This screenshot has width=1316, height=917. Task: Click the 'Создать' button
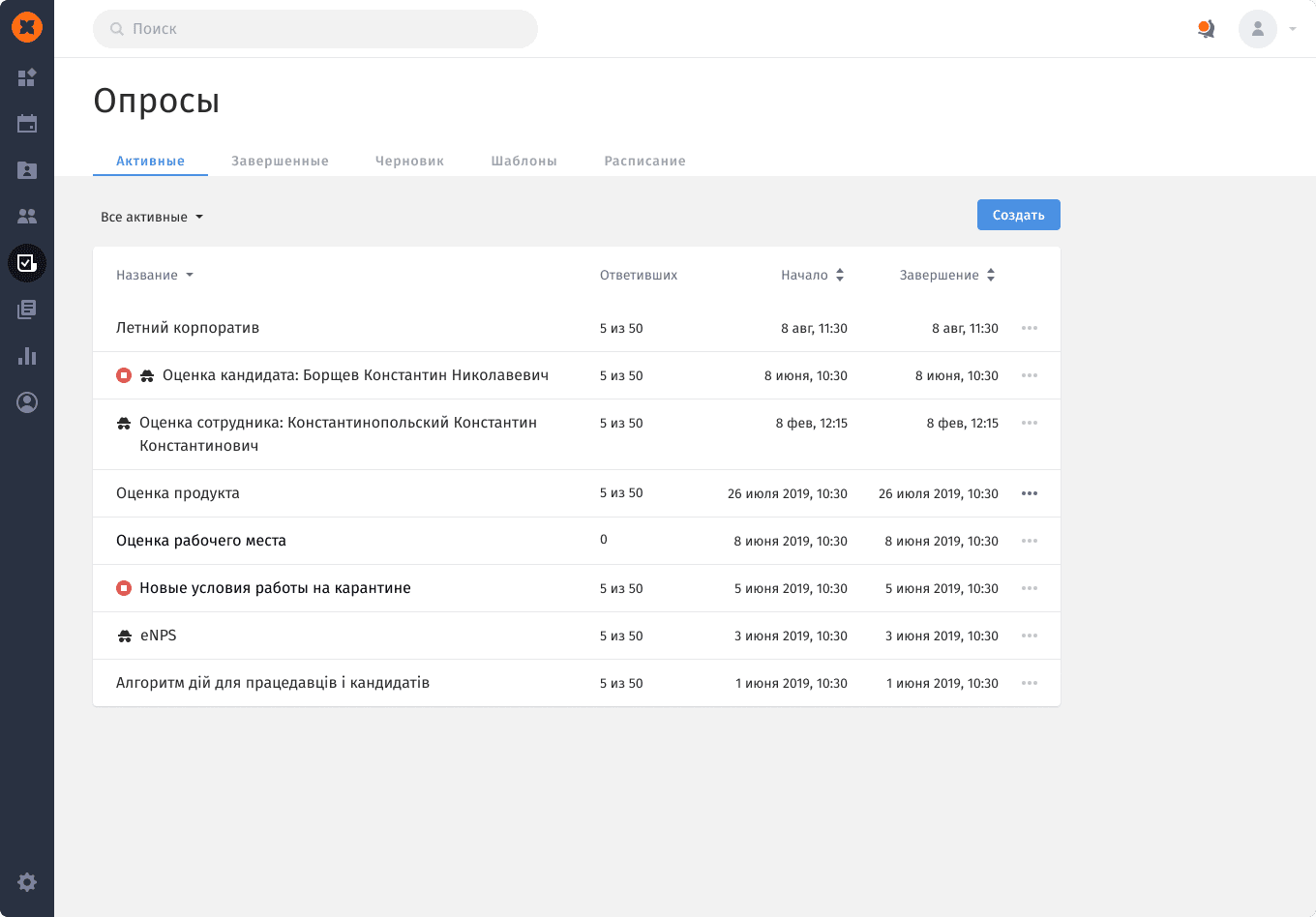(x=1018, y=215)
